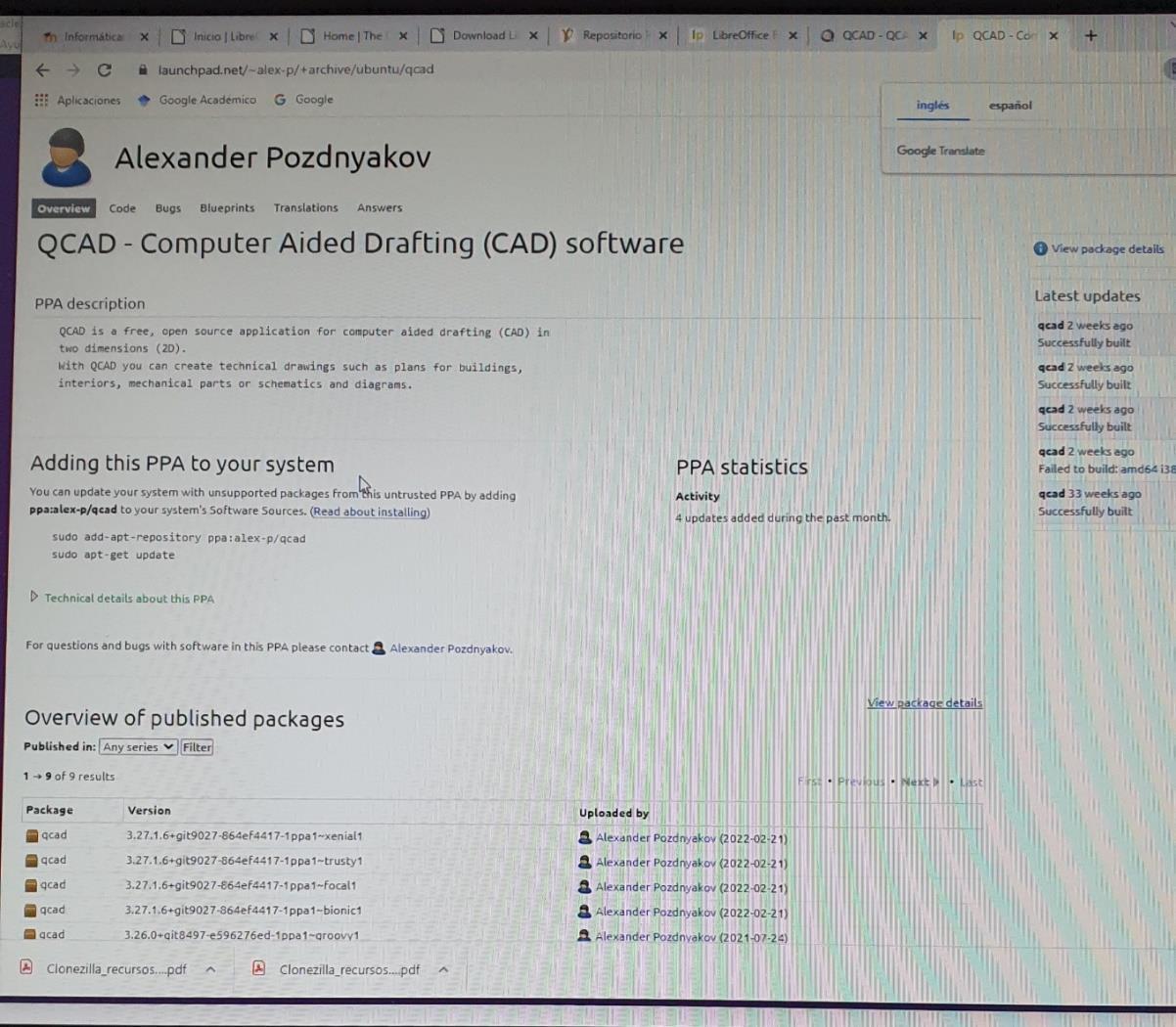Open the Google Académico bookmark
1176x1027 pixels.
tap(197, 100)
